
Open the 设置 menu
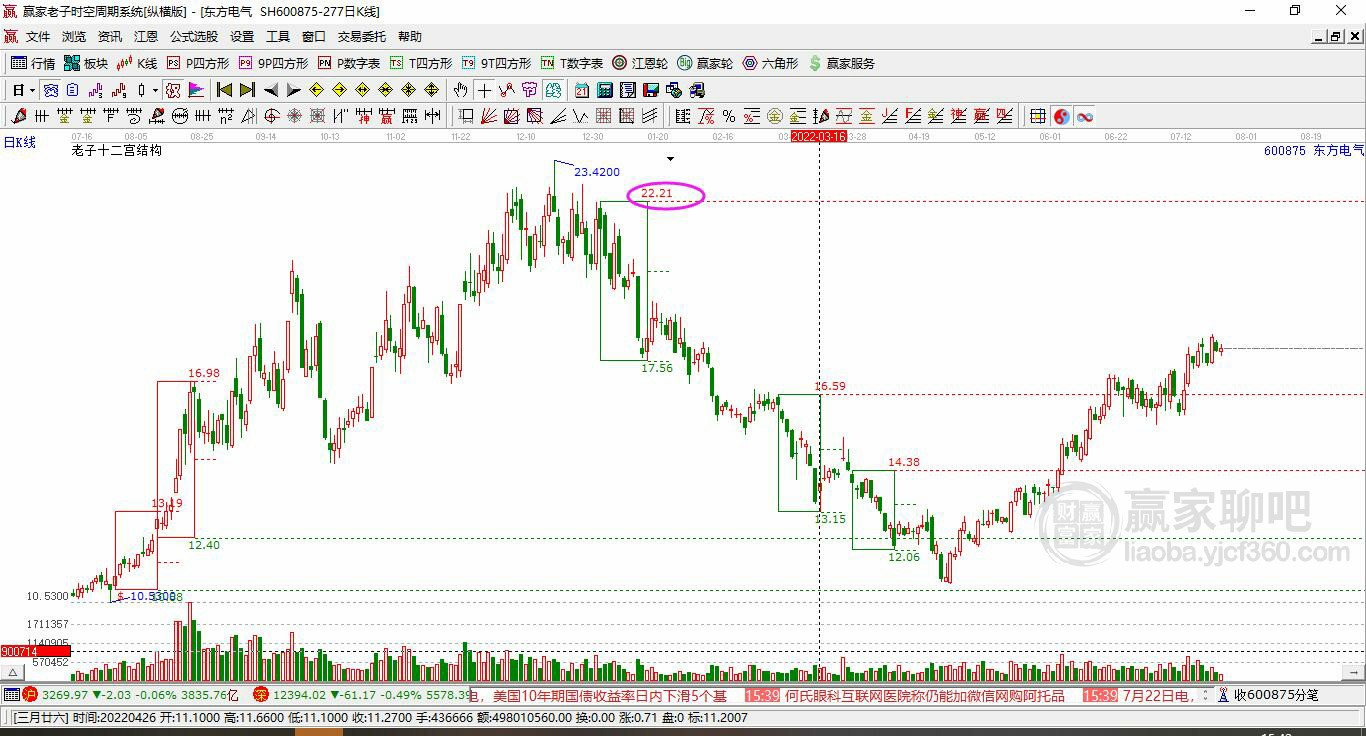pyautogui.click(x=242, y=37)
